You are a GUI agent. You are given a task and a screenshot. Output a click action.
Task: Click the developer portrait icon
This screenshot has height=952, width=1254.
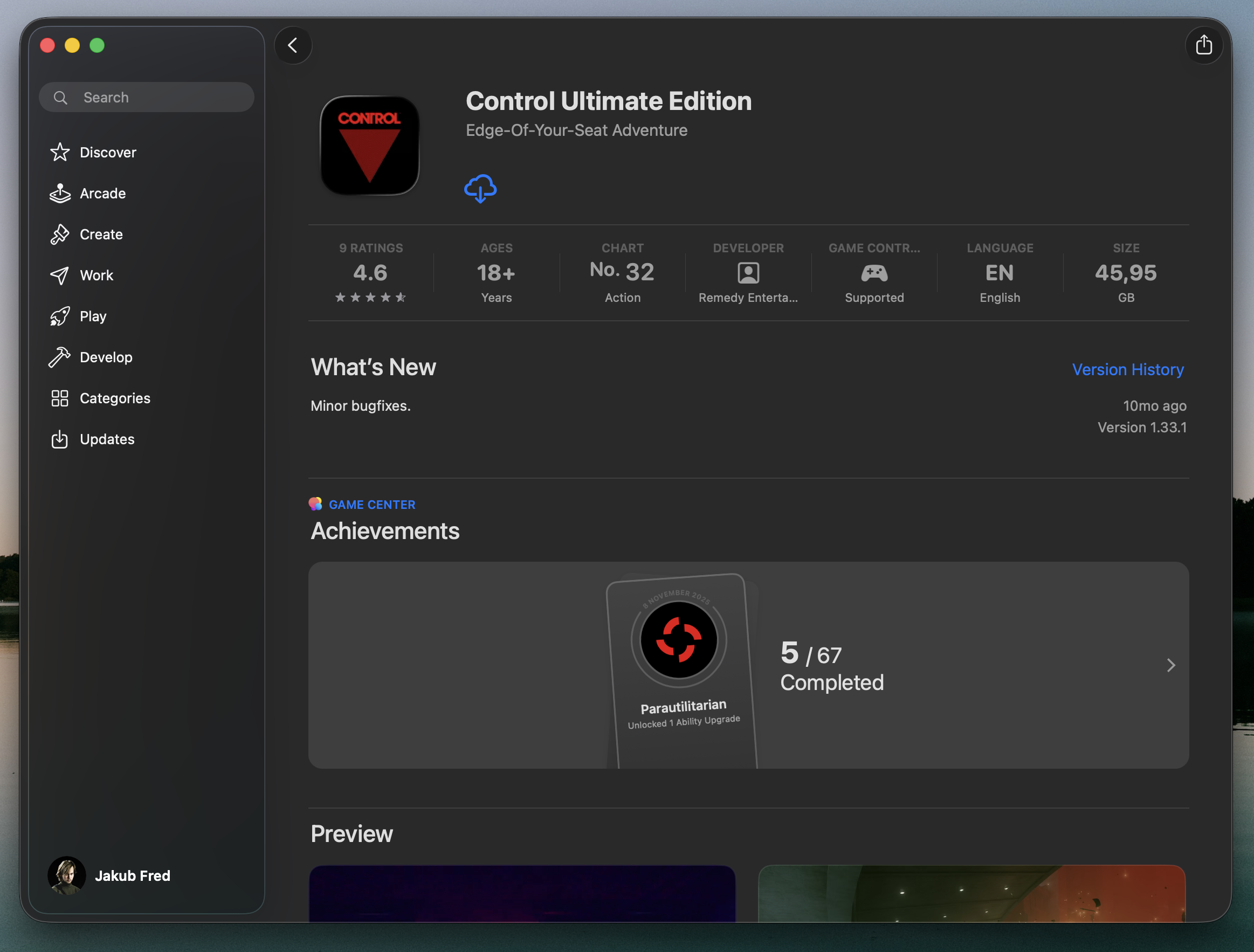pos(748,273)
